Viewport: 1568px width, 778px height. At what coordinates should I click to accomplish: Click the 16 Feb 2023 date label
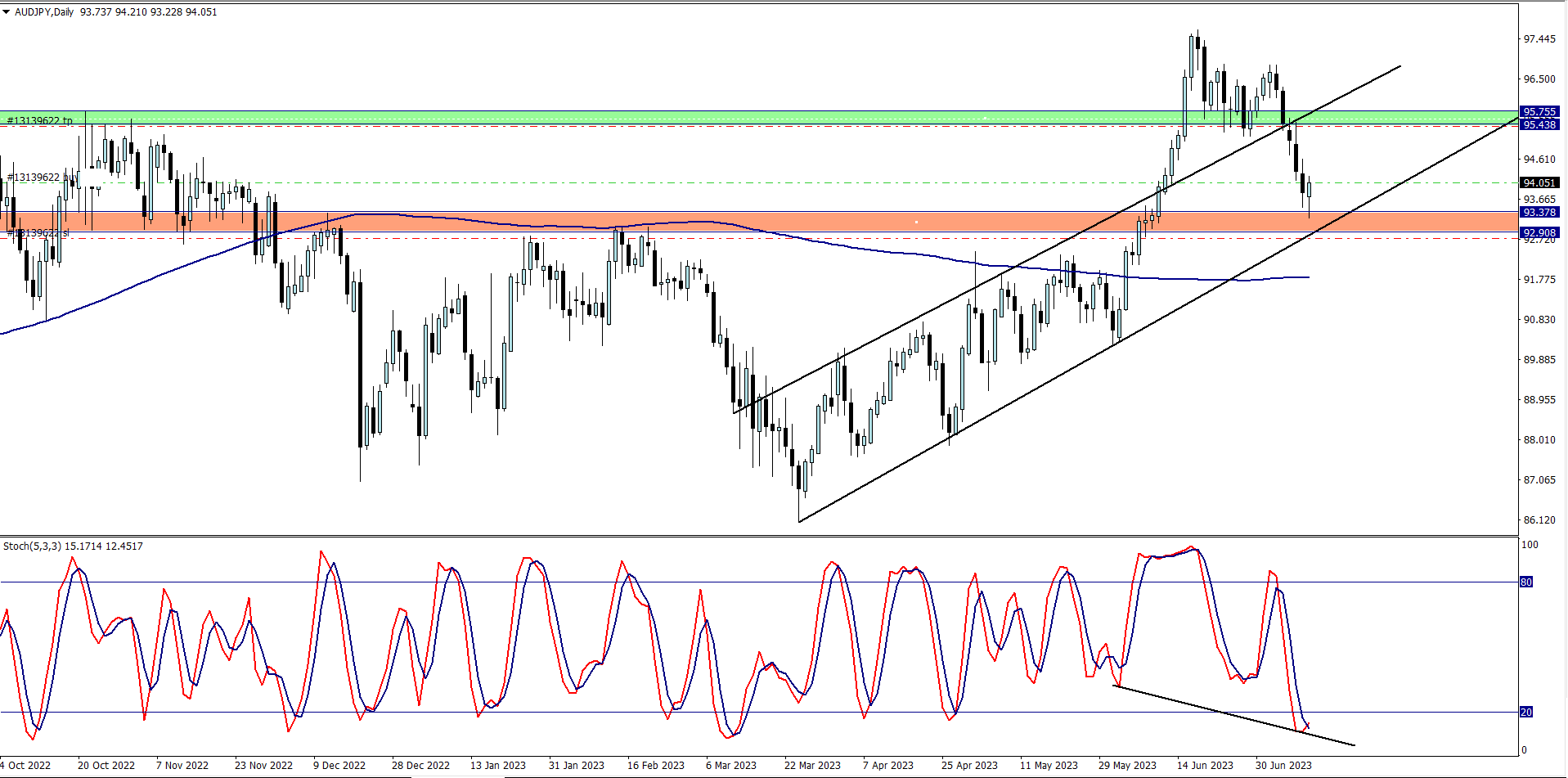[x=656, y=766]
